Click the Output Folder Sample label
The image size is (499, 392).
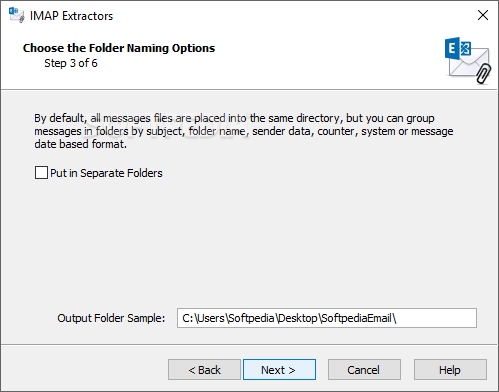tap(111, 318)
